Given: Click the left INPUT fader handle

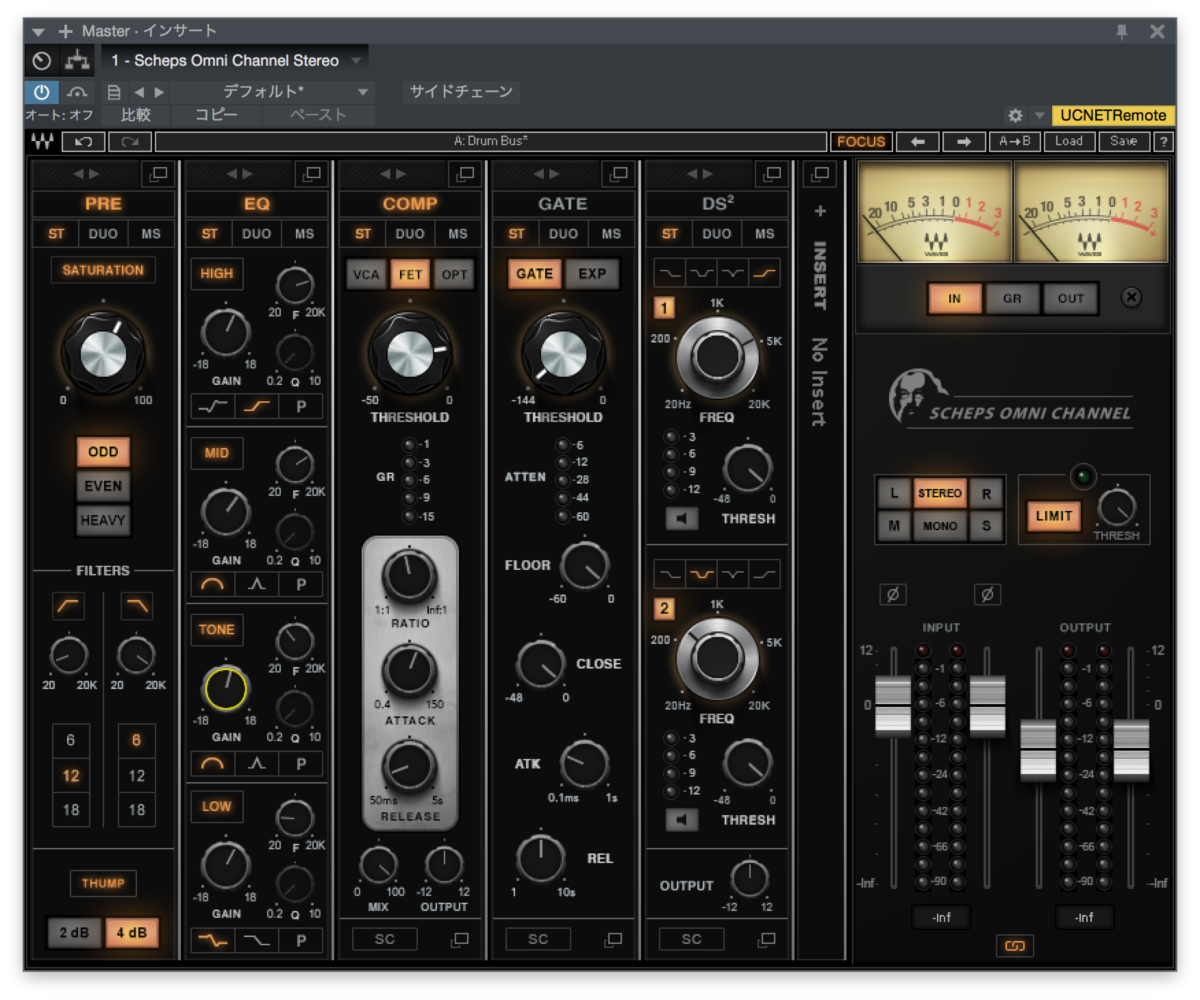Looking at the screenshot, I should (893, 706).
